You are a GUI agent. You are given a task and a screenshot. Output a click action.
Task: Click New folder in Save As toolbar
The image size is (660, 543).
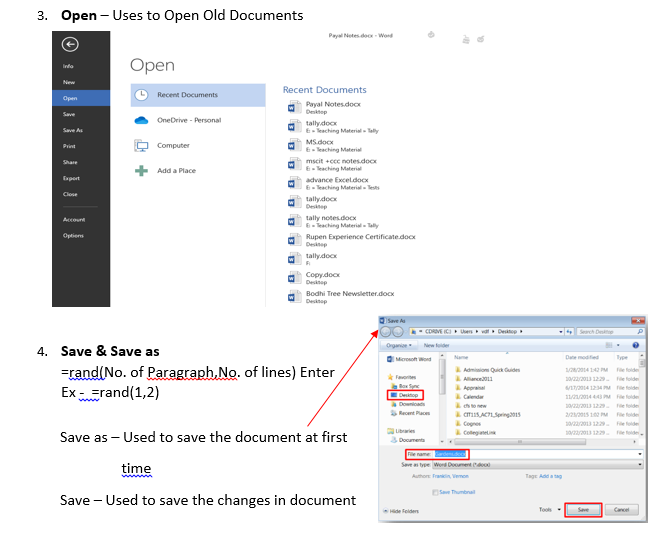436,345
